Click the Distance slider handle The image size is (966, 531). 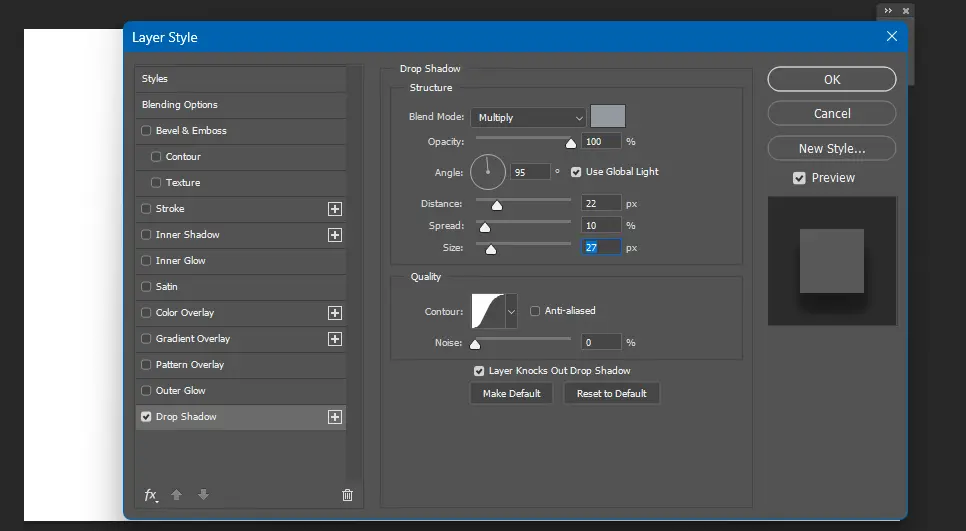(497, 206)
